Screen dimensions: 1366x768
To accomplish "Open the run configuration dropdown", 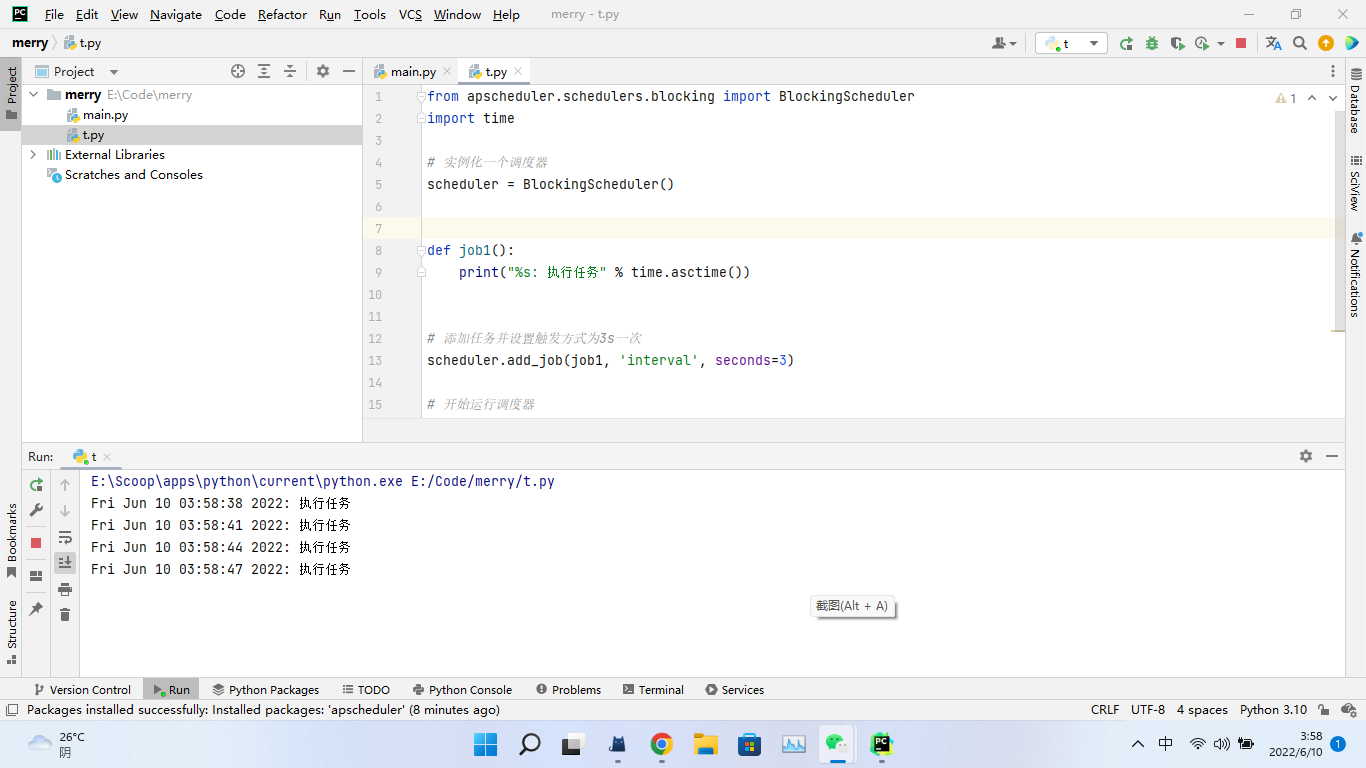I will (1095, 43).
